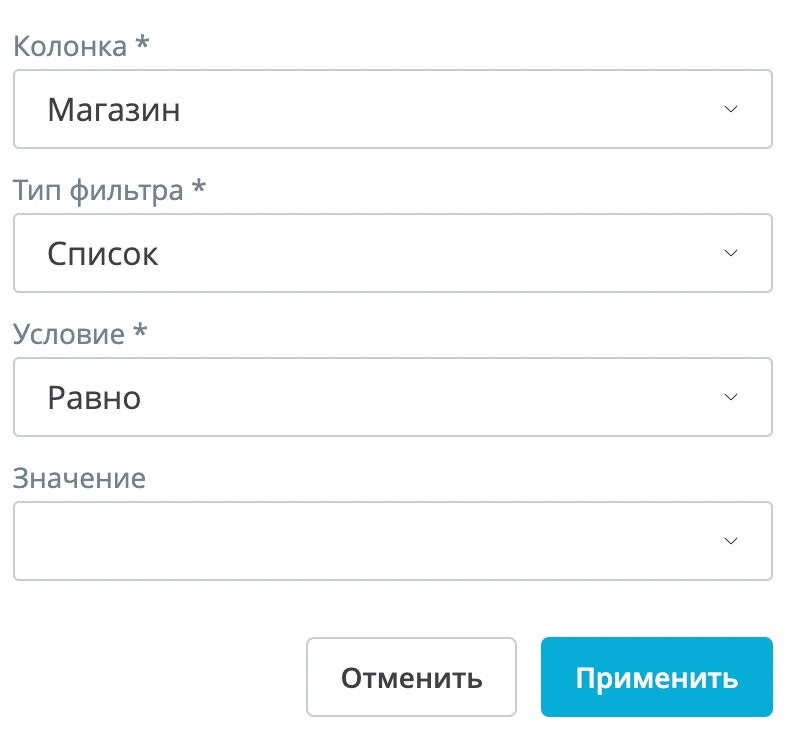Image resolution: width=792 pixels, height=736 pixels.
Task: Expand the Тип фильтра combo box
Action: pyautogui.click(x=392, y=253)
